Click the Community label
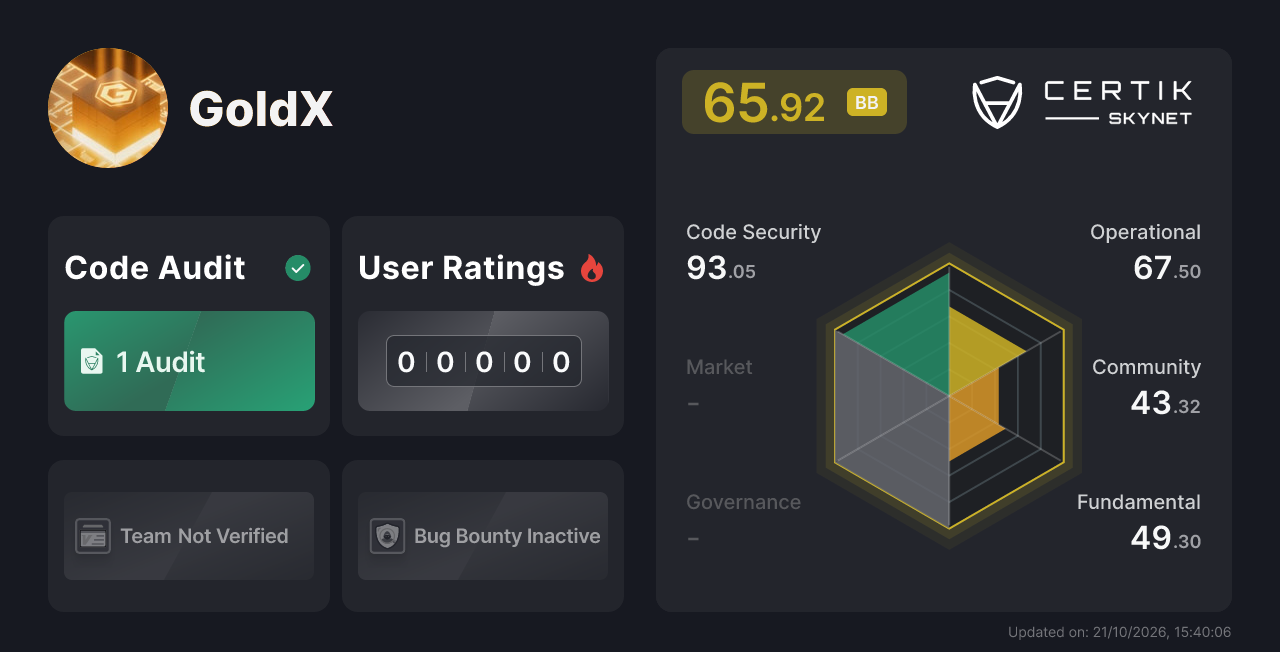The height and width of the screenshot is (652, 1280). (x=1146, y=367)
